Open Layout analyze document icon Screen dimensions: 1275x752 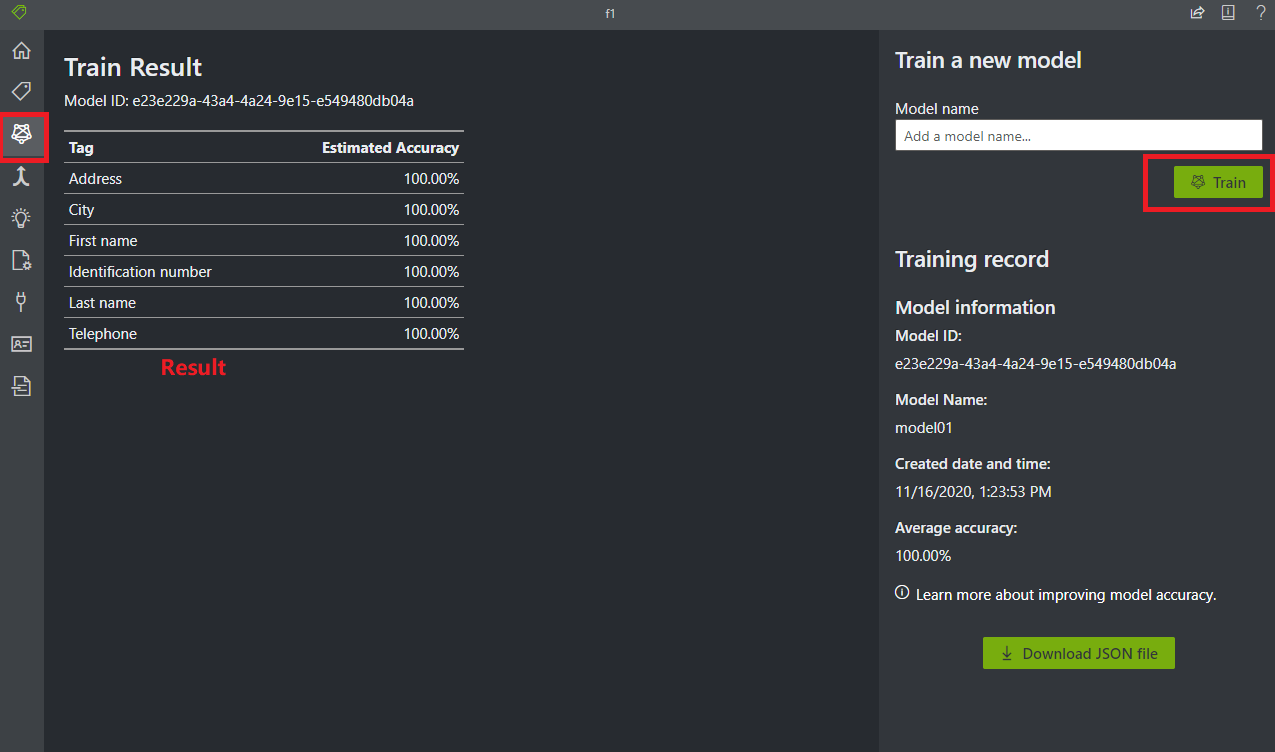(x=21, y=385)
